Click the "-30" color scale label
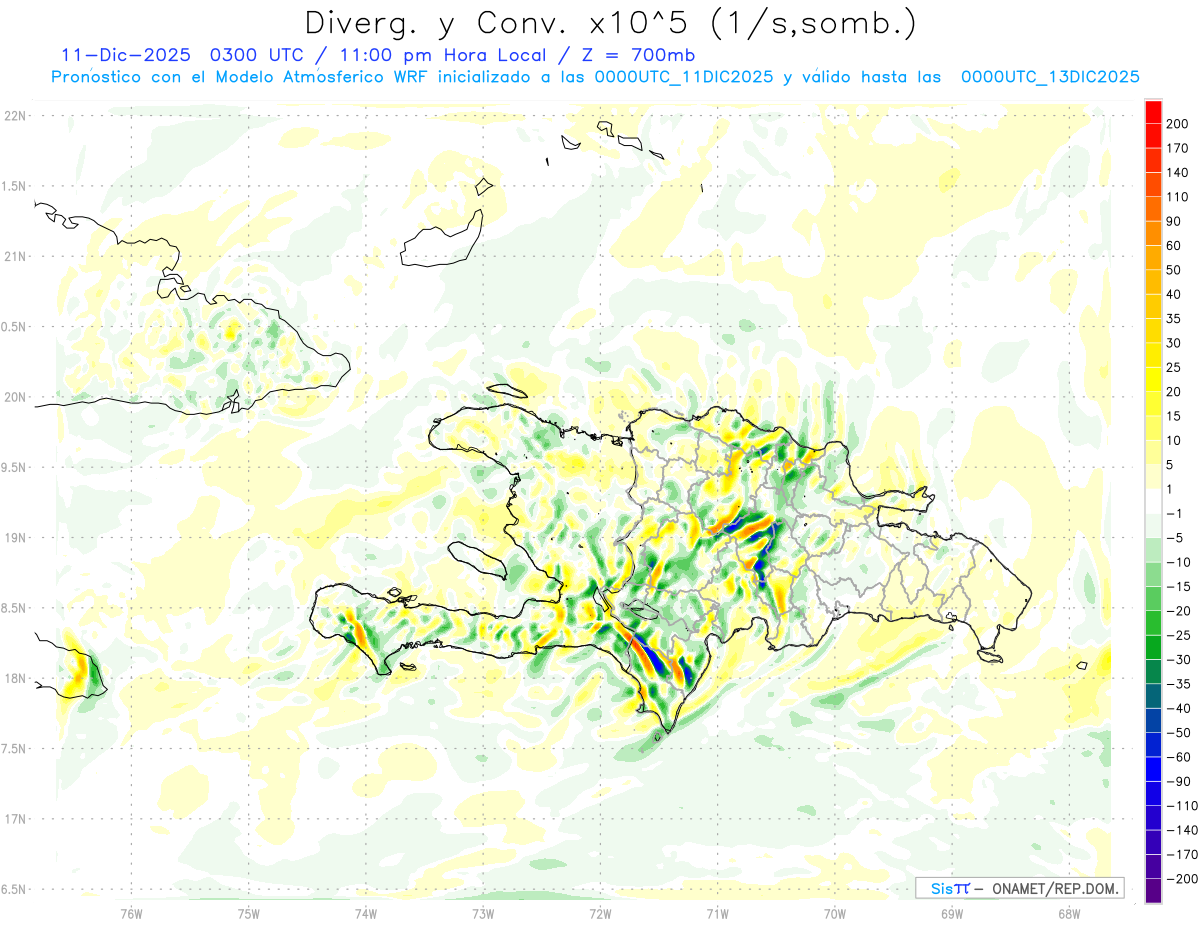Image resolution: width=1200 pixels, height=927 pixels. pos(1178,660)
